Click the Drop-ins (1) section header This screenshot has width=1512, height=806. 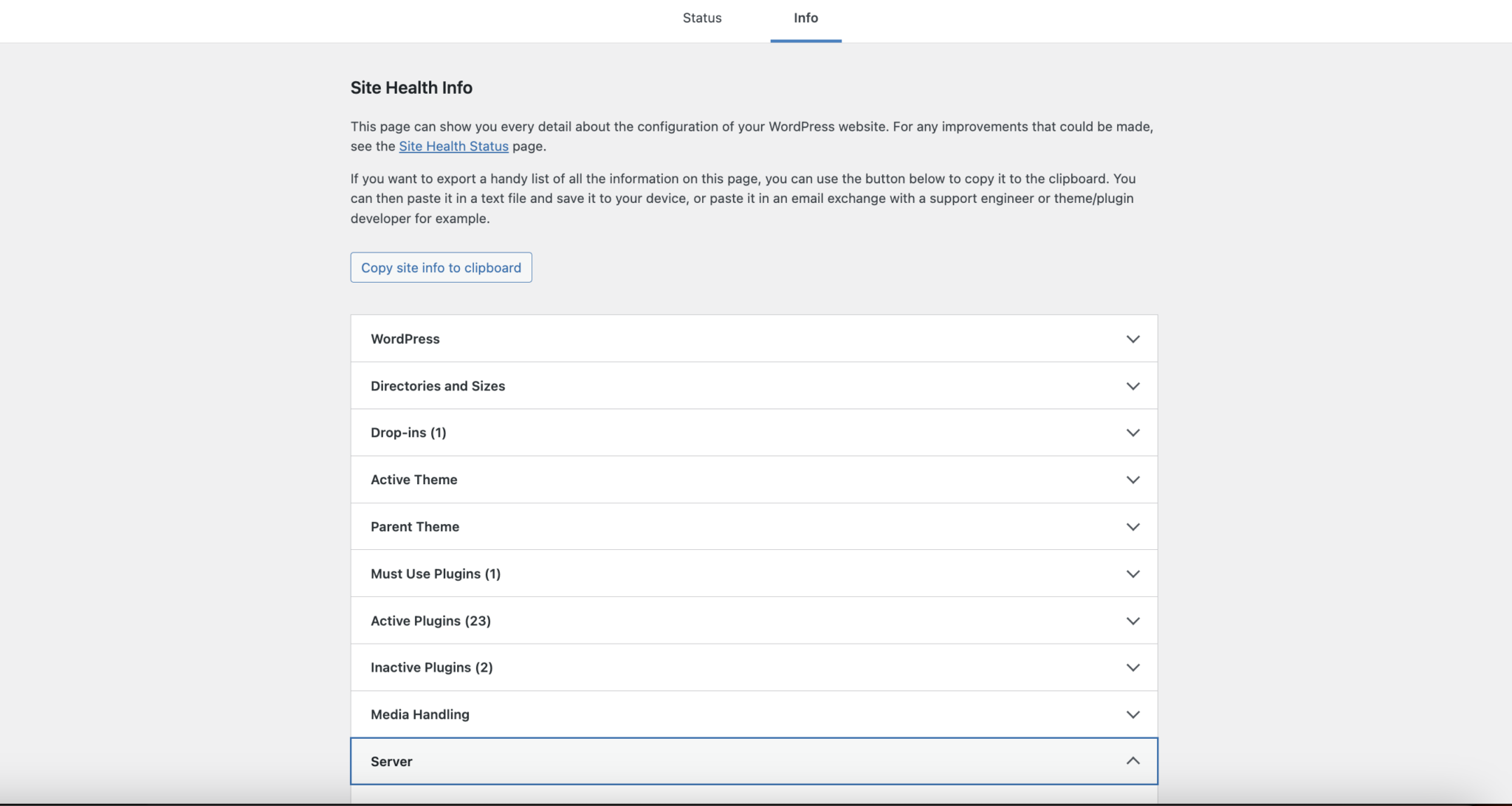753,433
